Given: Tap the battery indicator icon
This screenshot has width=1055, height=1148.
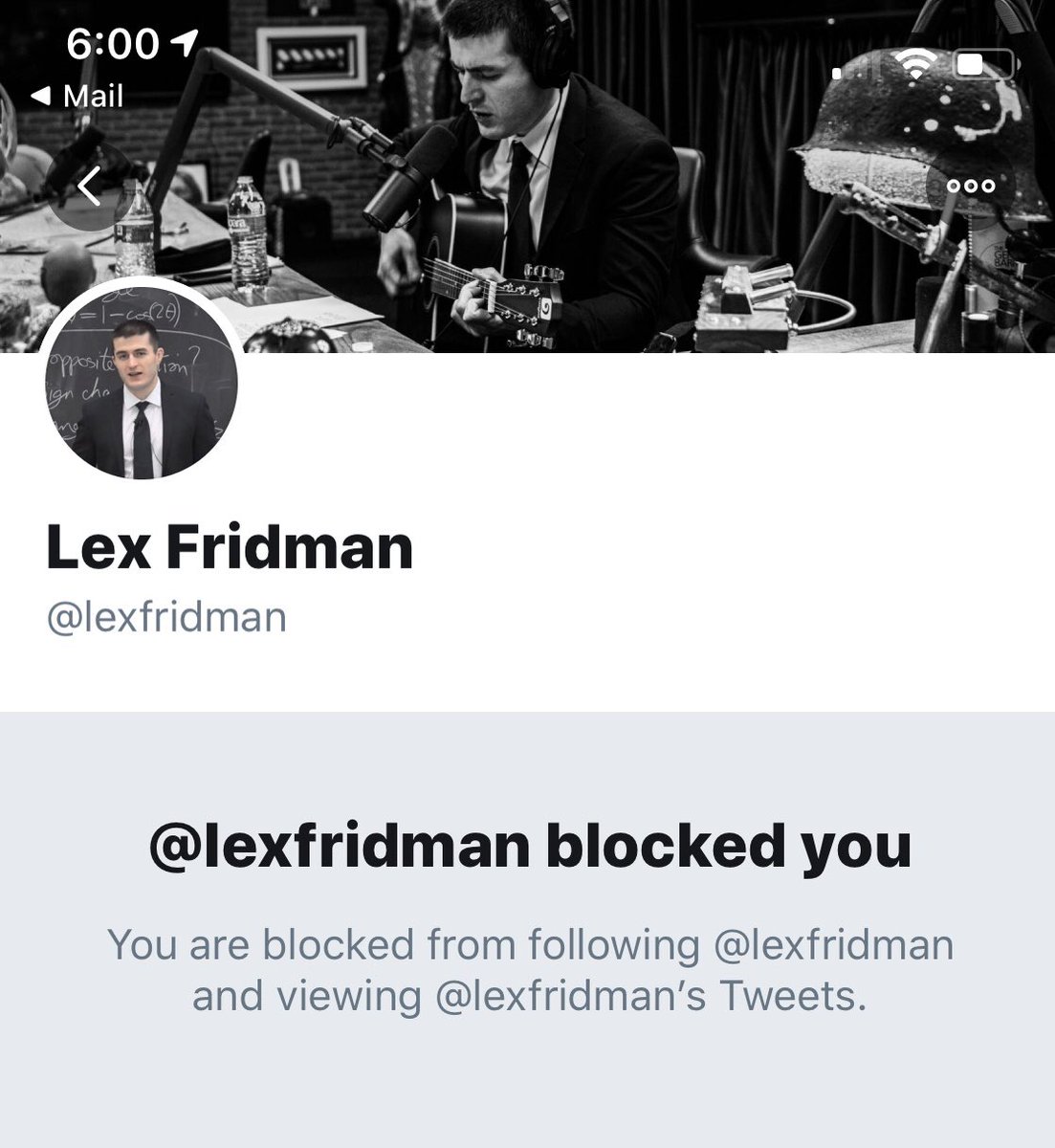Looking at the screenshot, I should (984, 64).
